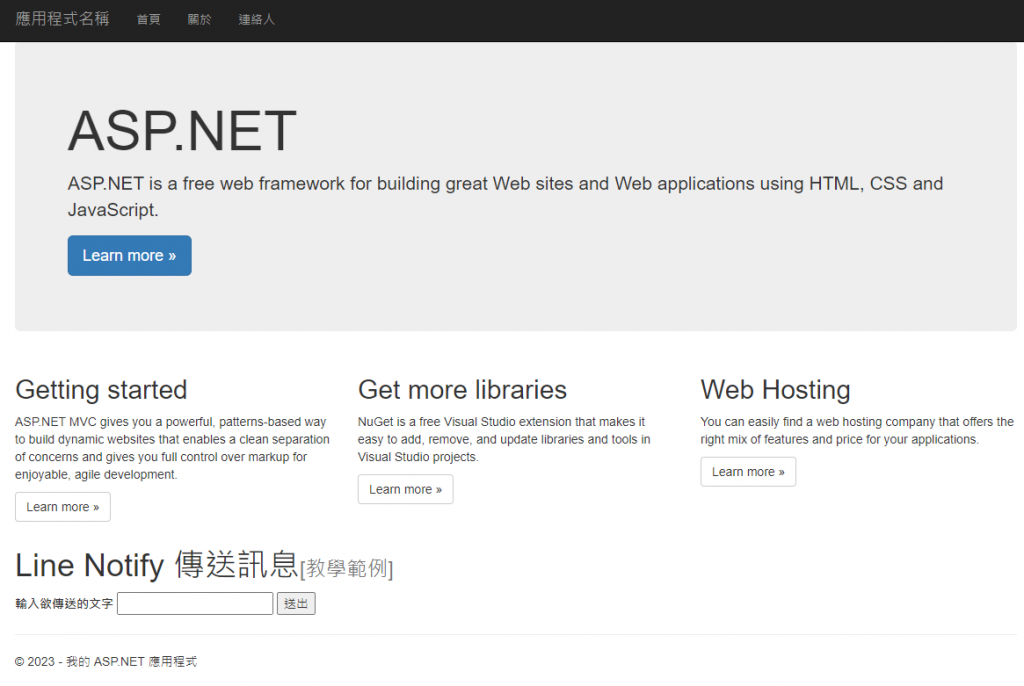Click the 'You can easily find a web hosting' paragraph
Image resolution: width=1024 pixels, height=686 pixels.
click(x=857, y=431)
